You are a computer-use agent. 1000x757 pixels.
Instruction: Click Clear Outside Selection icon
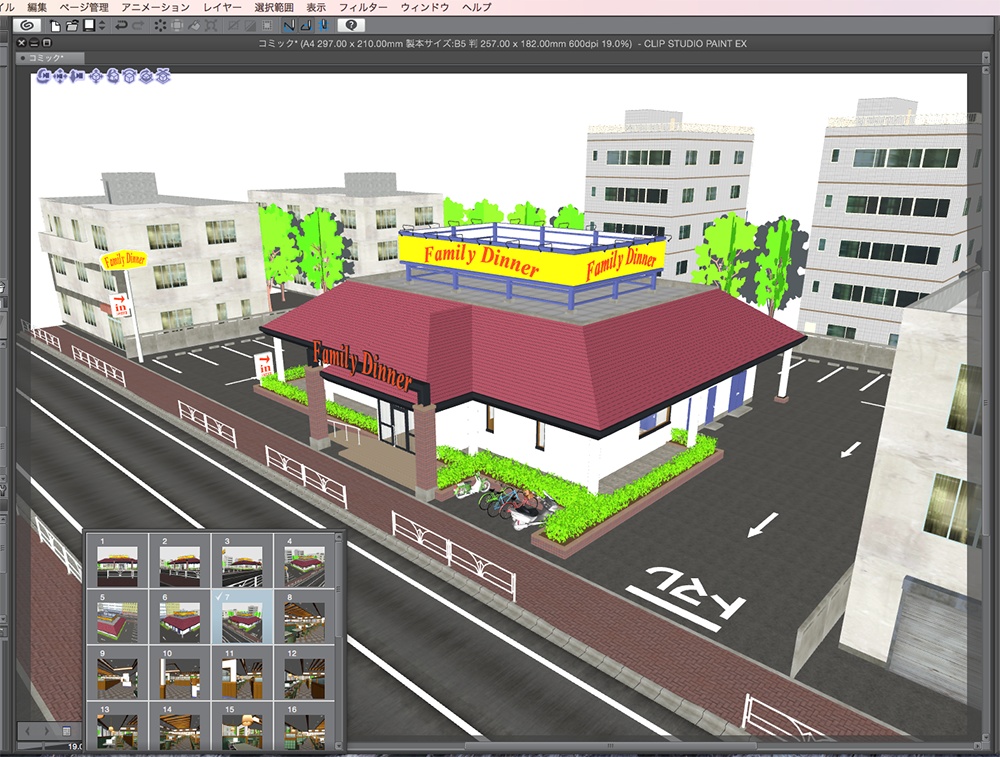(x=177, y=26)
